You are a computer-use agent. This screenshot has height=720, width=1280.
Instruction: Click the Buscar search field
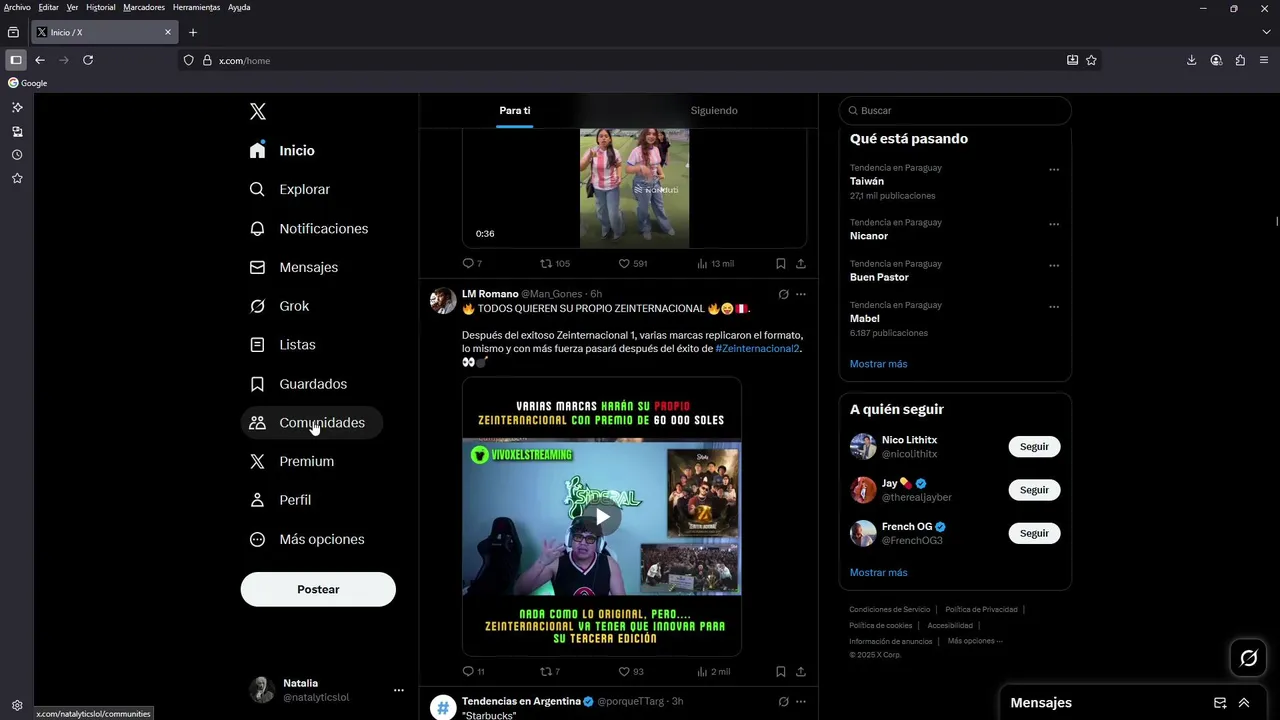(955, 110)
